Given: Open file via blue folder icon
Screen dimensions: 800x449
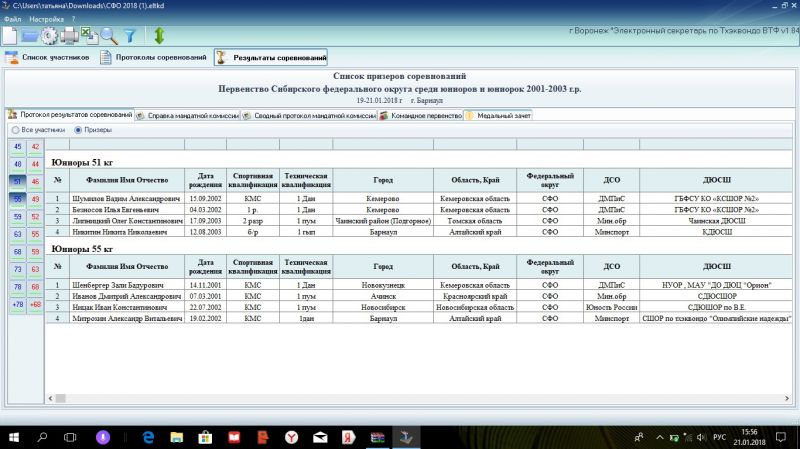Looking at the screenshot, I should (30, 35).
